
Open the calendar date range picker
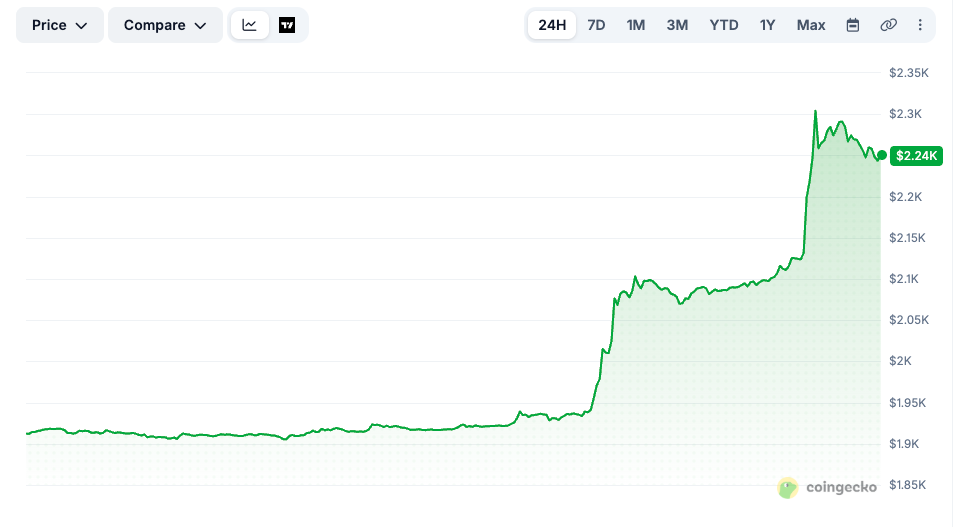coord(853,25)
